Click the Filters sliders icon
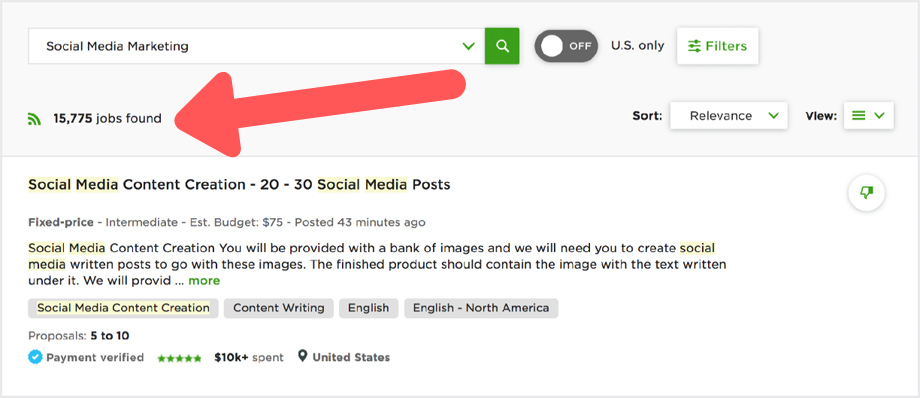The width and height of the screenshot is (920, 398). click(x=695, y=46)
